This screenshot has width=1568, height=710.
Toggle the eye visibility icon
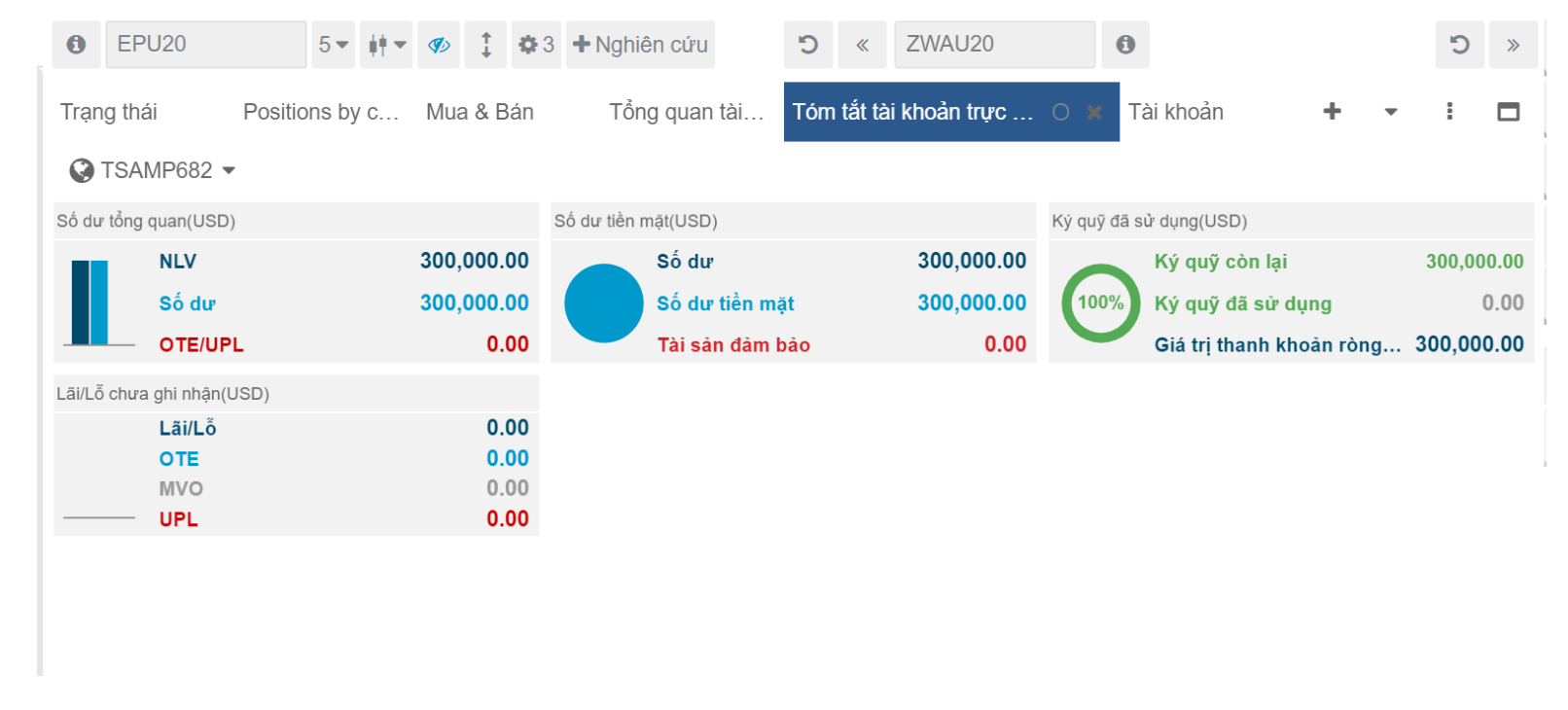point(439,45)
